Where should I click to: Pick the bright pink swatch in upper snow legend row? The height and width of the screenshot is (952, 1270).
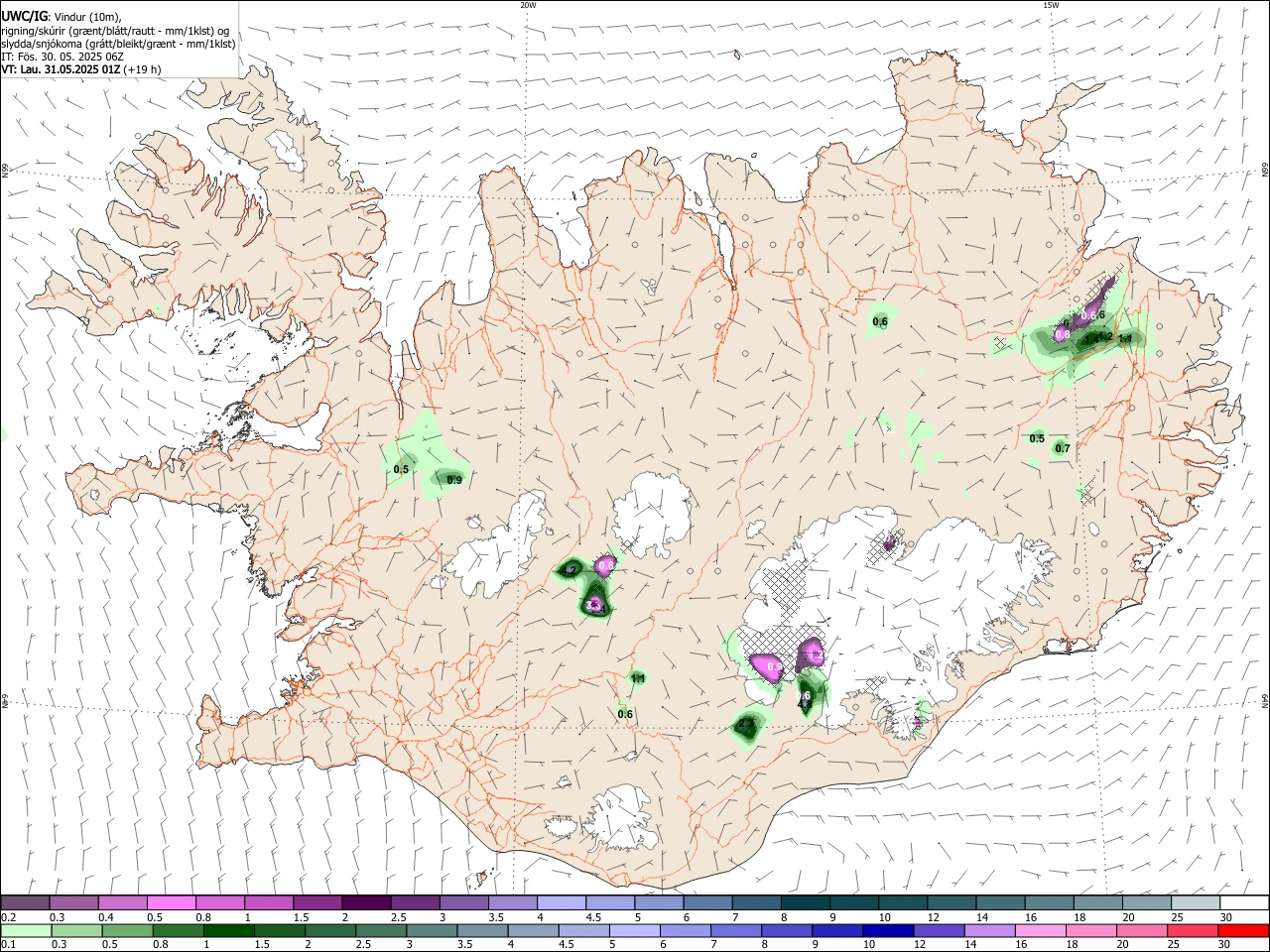point(172,902)
